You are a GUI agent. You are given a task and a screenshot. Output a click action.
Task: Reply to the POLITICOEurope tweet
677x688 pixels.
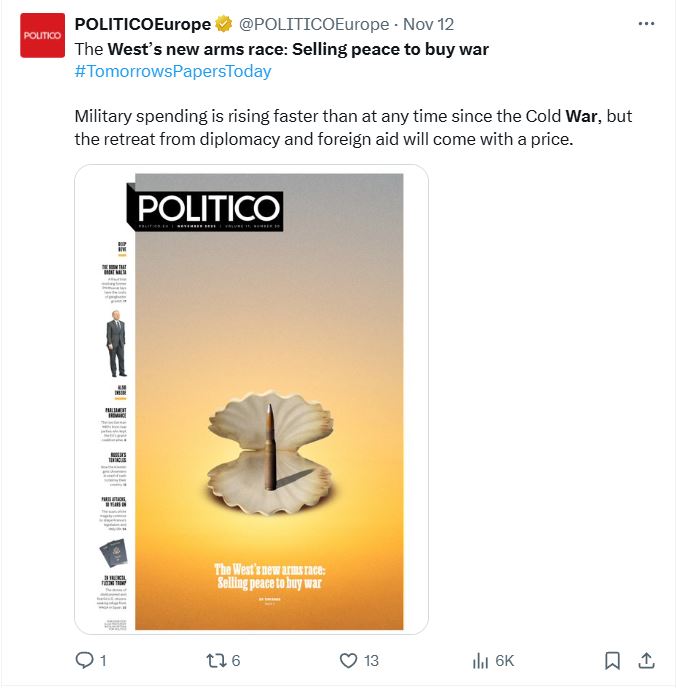tap(85, 660)
